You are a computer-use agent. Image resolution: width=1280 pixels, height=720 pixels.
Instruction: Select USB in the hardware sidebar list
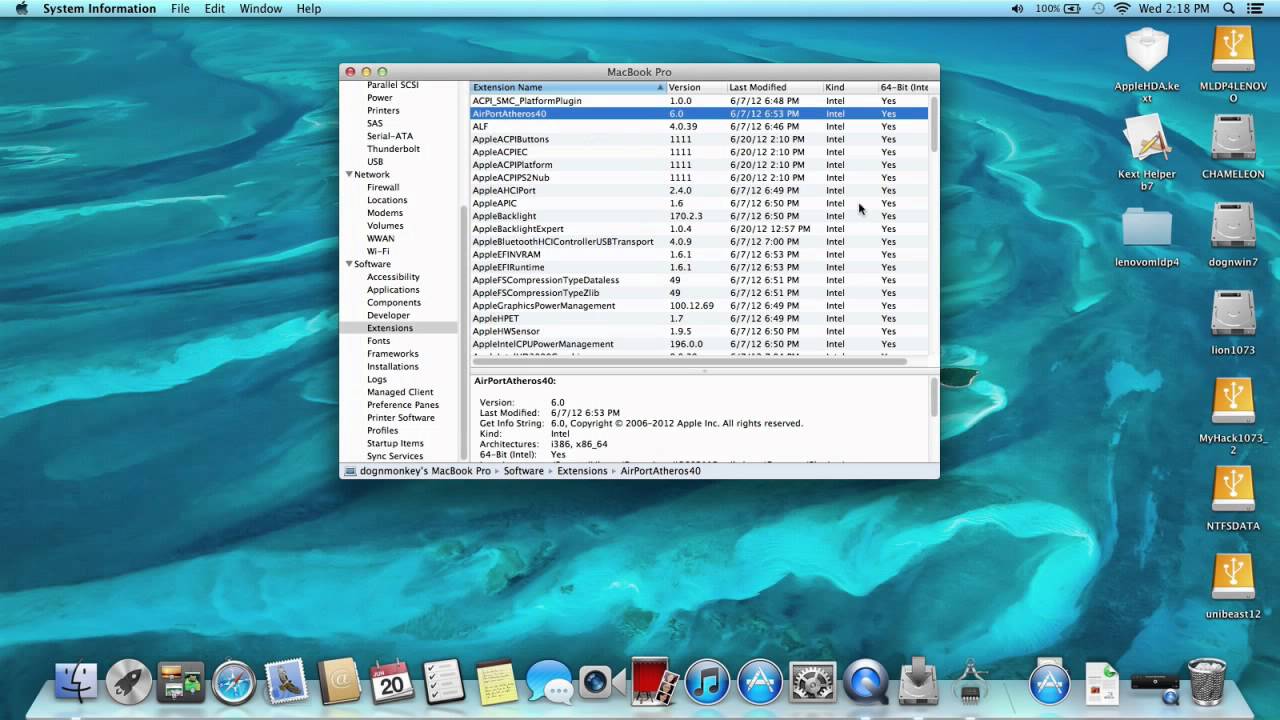point(375,162)
